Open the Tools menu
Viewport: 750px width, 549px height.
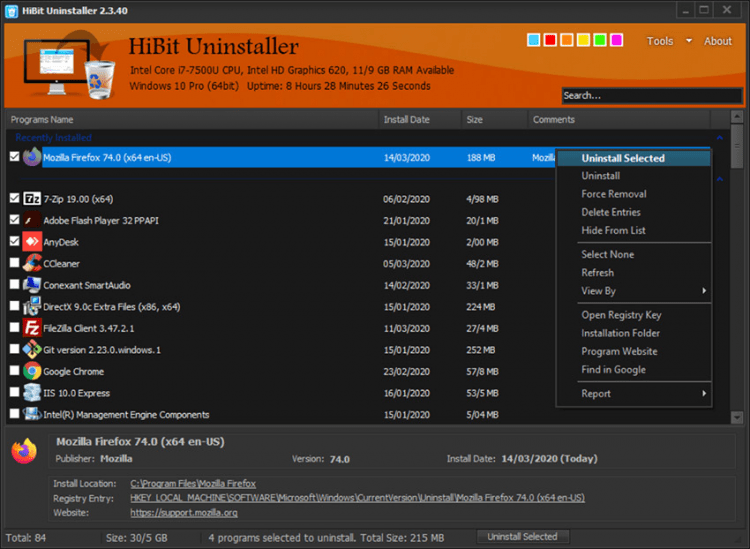[x=660, y=41]
